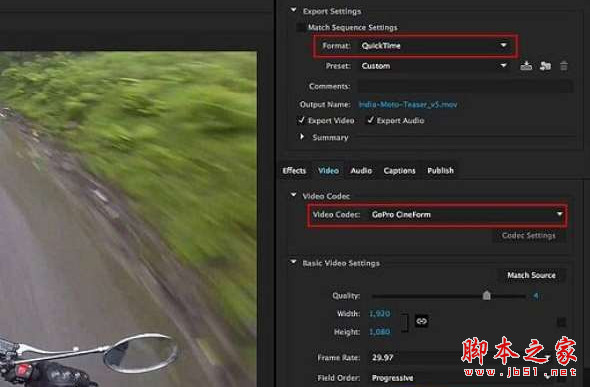
Task: Click the Width value 1,920
Action: tap(380, 313)
